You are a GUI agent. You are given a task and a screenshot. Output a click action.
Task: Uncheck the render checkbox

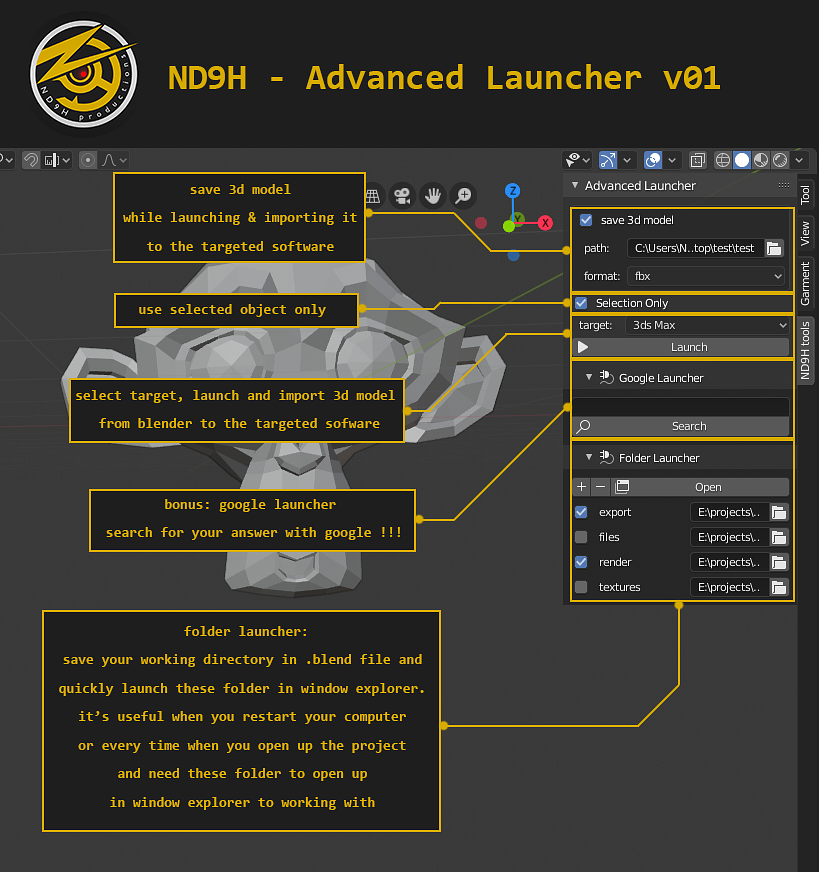point(579,561)
